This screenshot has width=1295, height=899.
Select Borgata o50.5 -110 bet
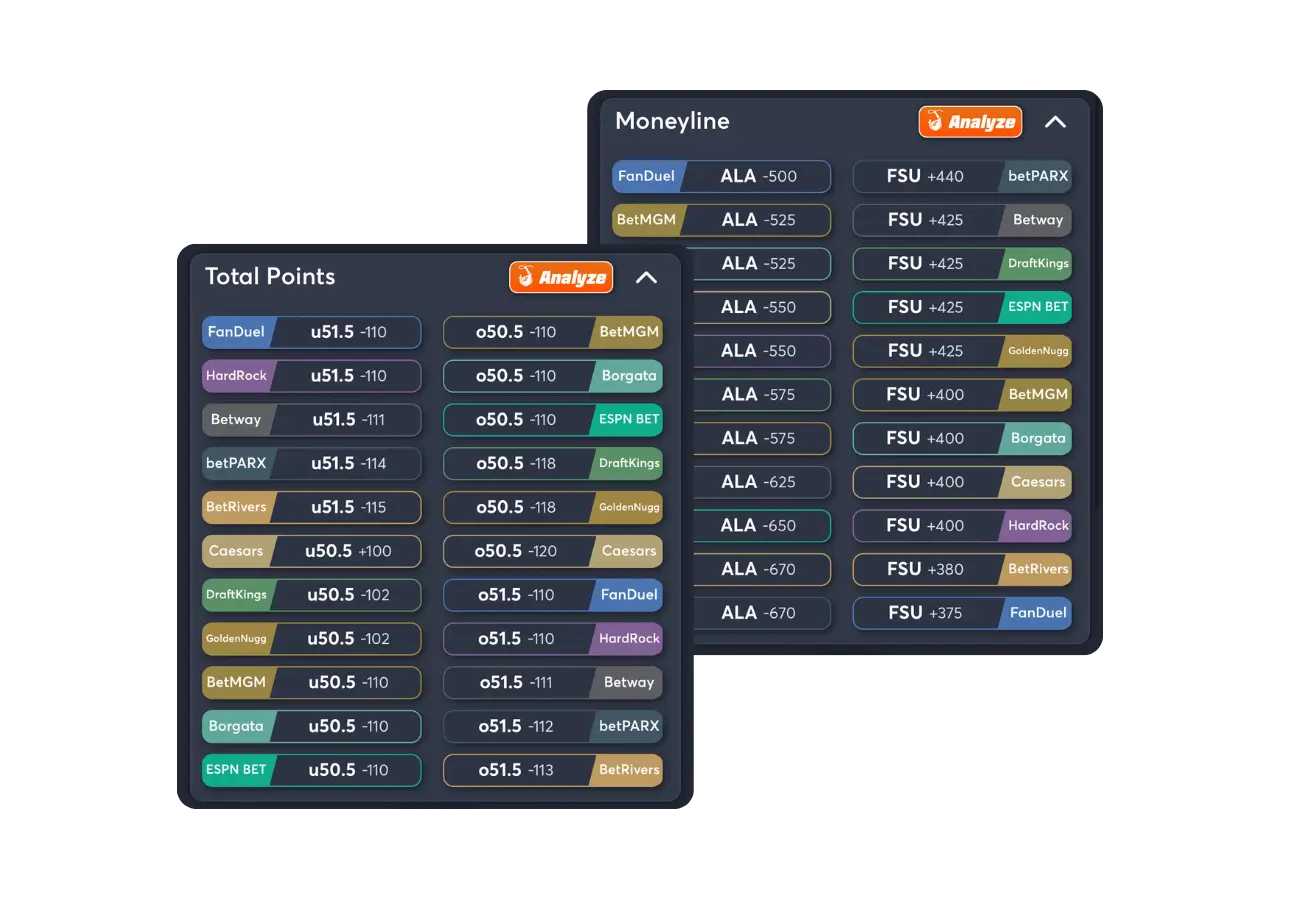coord(553,376)
